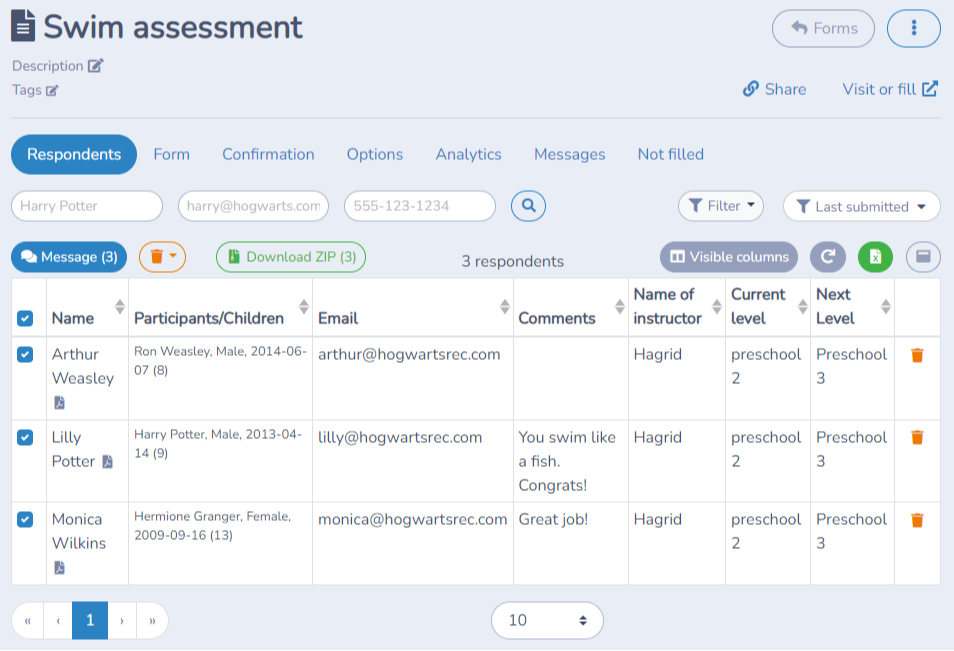Open Arthur Weasley's PDF file icon
Viewport: 954px width, 651px height.
59,403
